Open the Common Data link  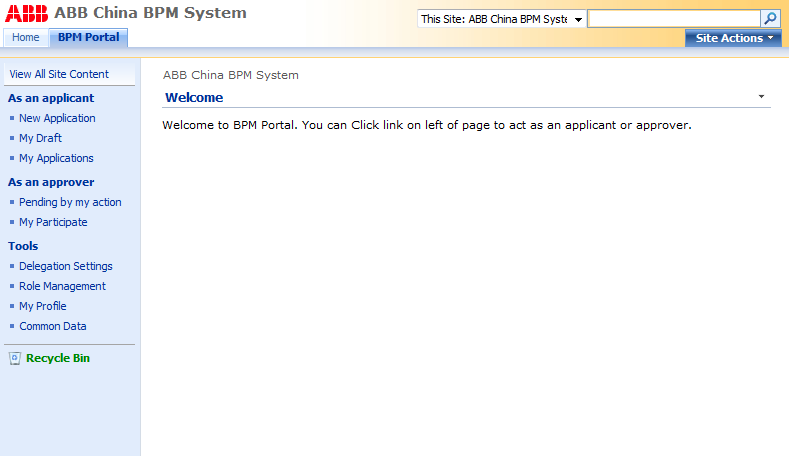tap(53, 326)
